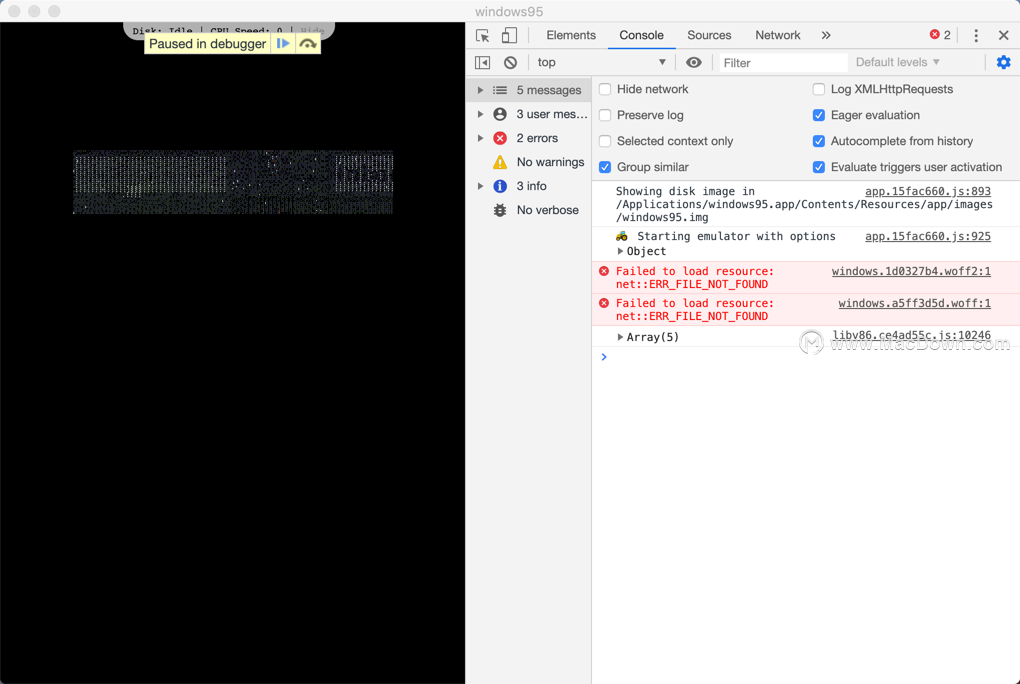
Task: Open source link app.15fac660.js:925
Action: coord(928,236)
